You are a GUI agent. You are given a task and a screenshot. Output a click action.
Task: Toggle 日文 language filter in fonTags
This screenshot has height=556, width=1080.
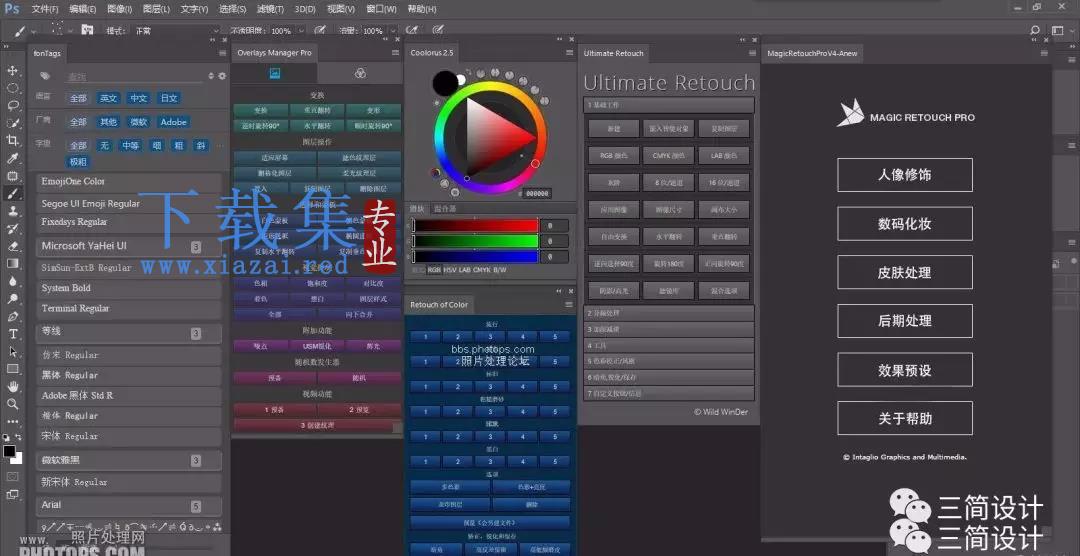[x=169, y=99]
